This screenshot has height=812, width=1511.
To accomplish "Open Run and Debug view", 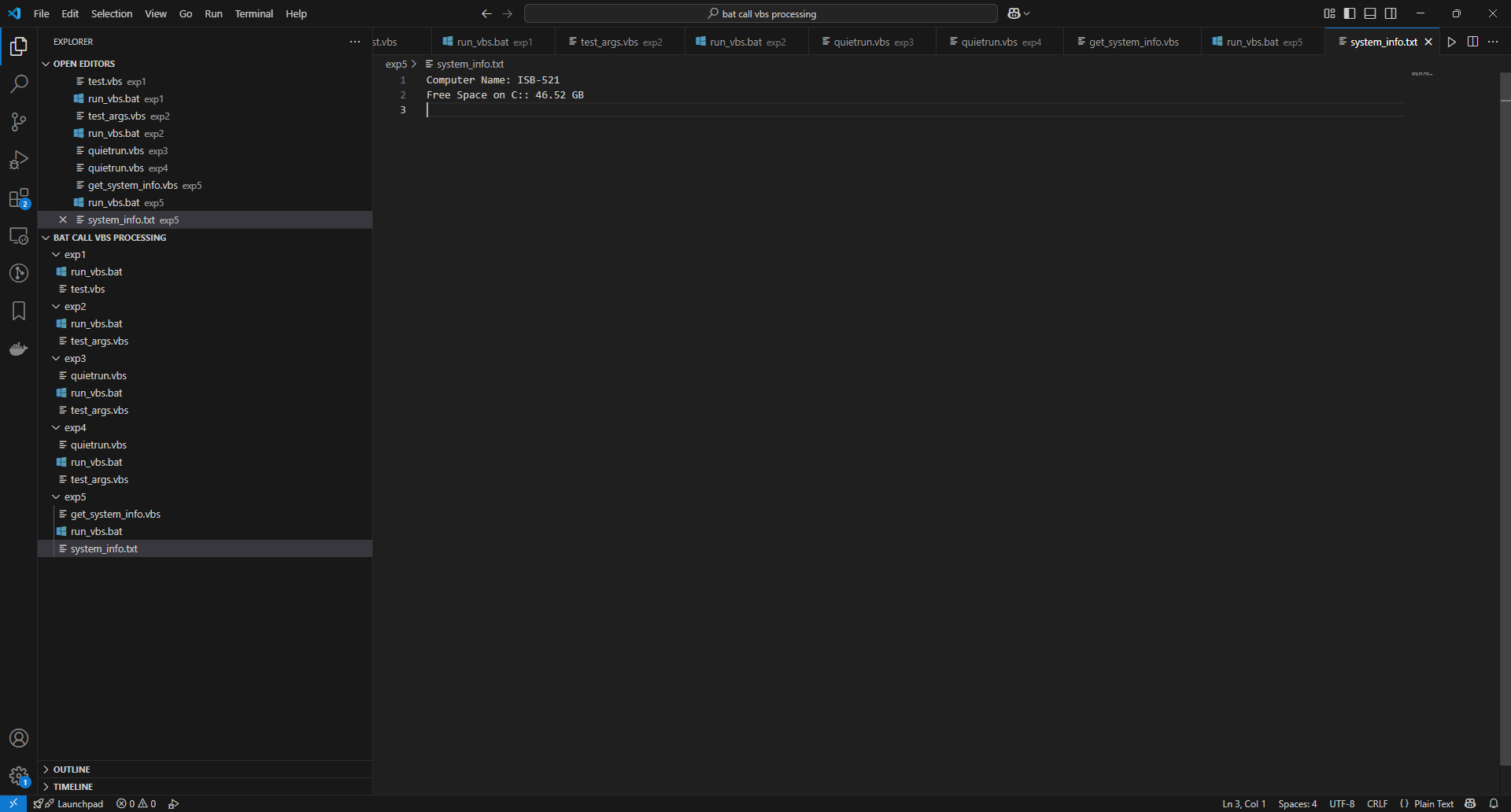I will [x=19, y=160].
